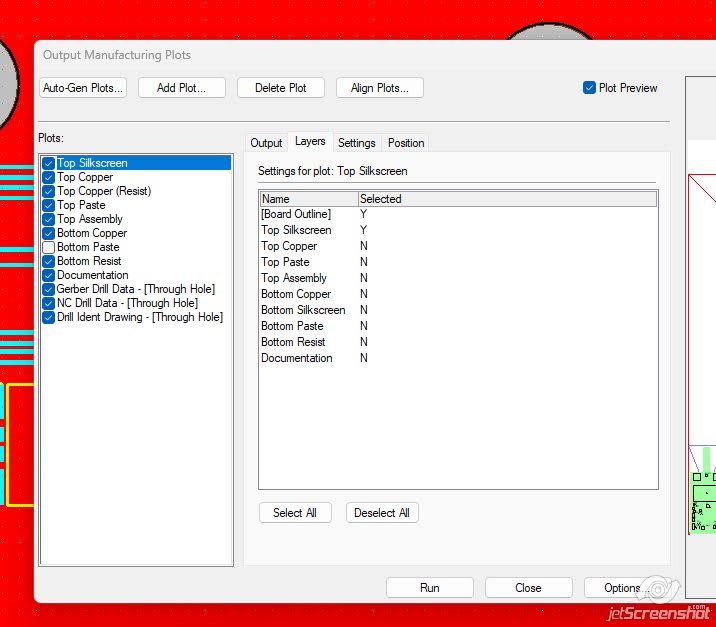
Task: Click the Select All button
Action: click(295, 513)
